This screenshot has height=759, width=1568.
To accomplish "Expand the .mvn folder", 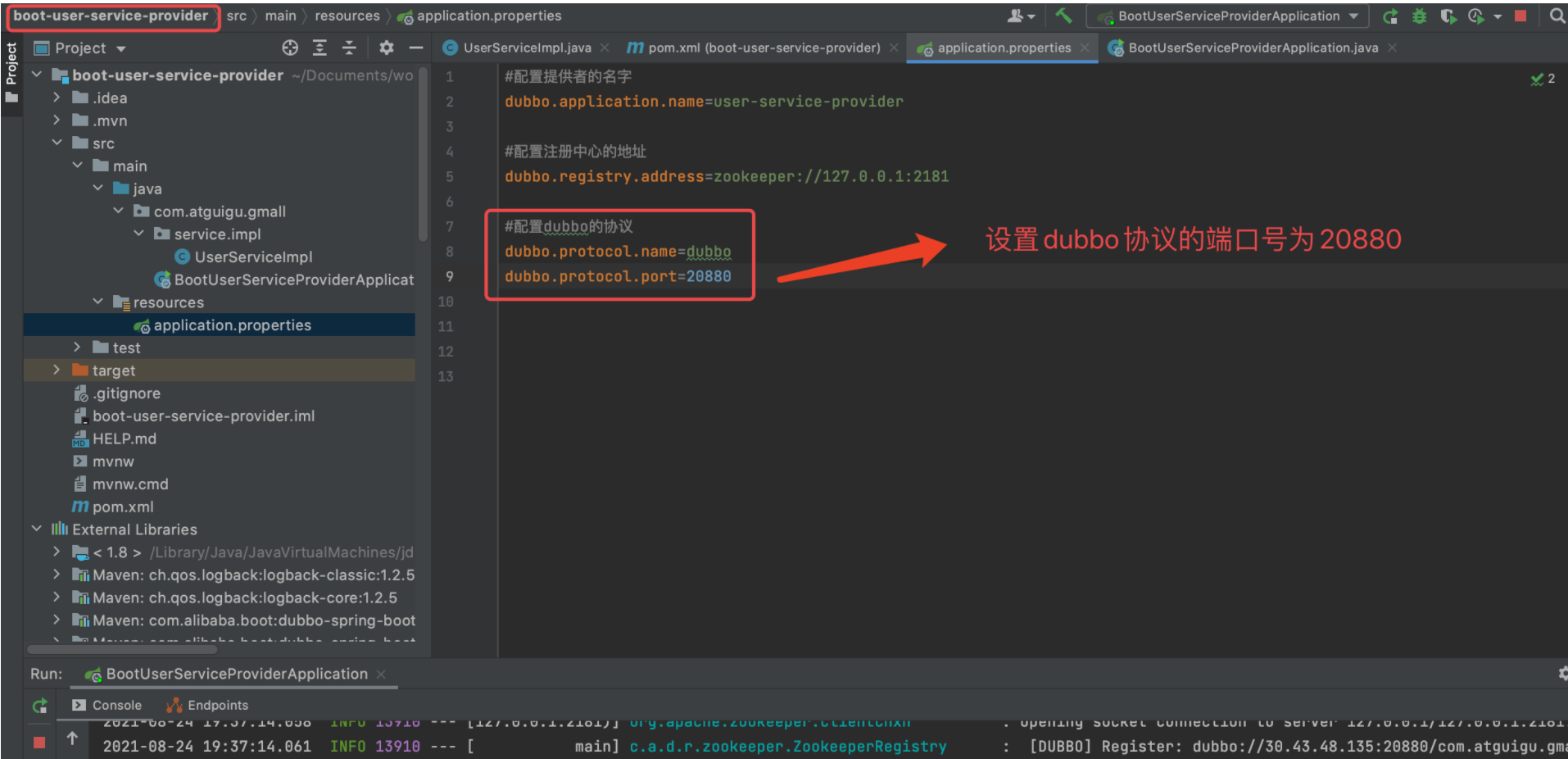I will pos(57,120).
